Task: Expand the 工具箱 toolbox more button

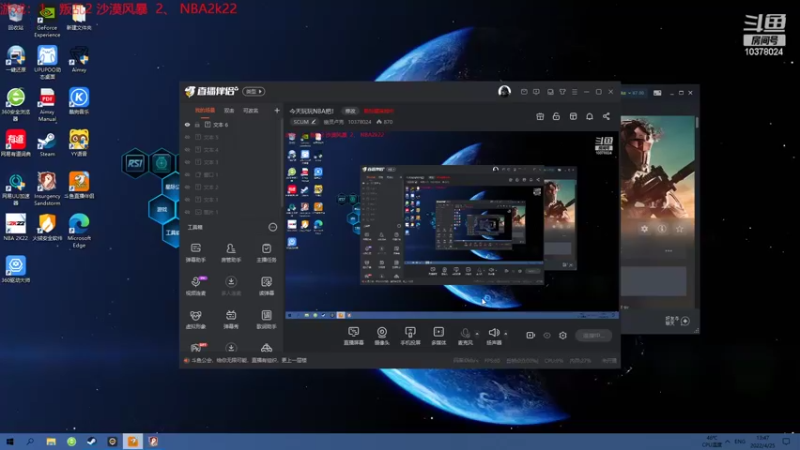Action: click(273, 227)
